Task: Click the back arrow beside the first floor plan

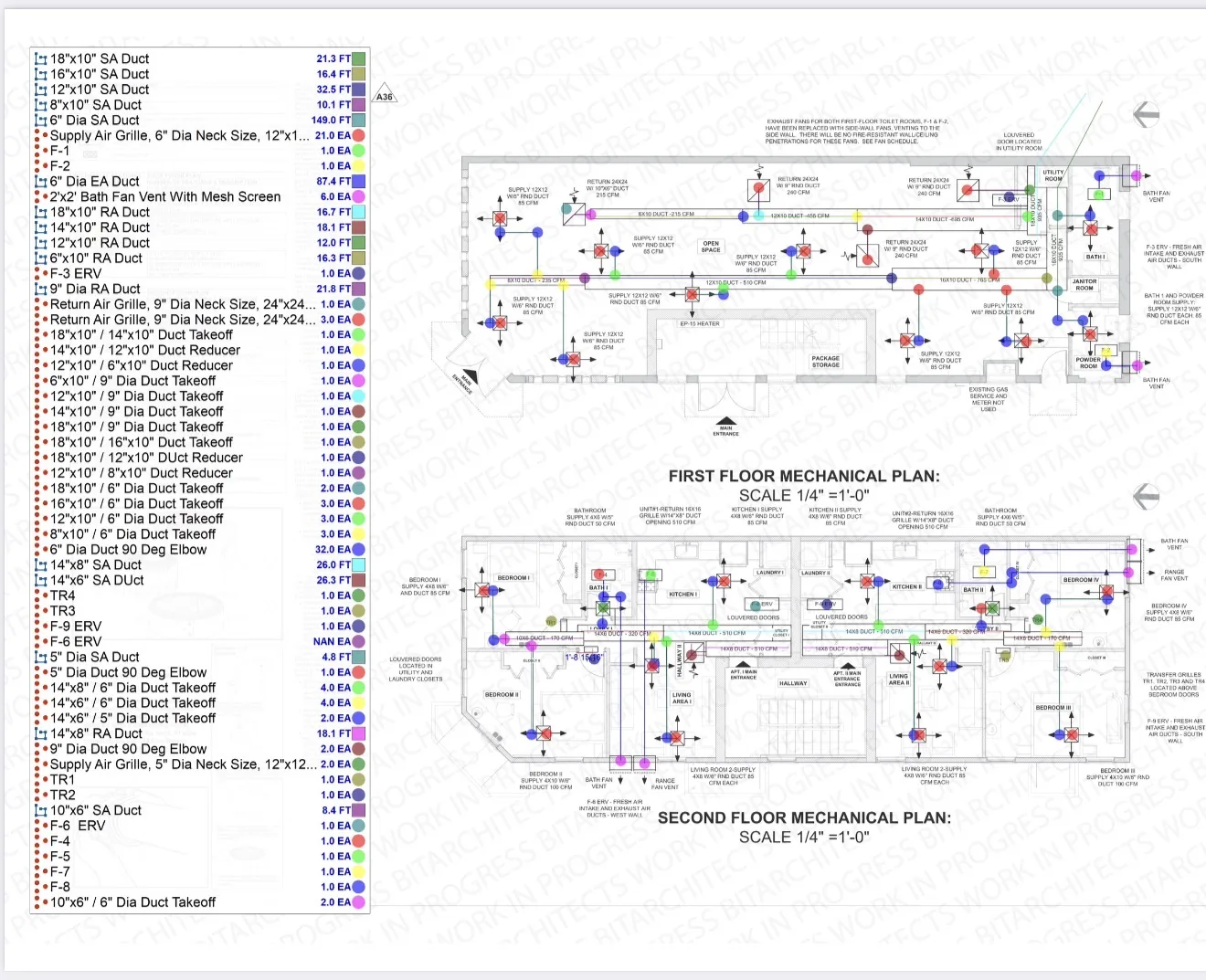Action: [x=1146, y=114]
